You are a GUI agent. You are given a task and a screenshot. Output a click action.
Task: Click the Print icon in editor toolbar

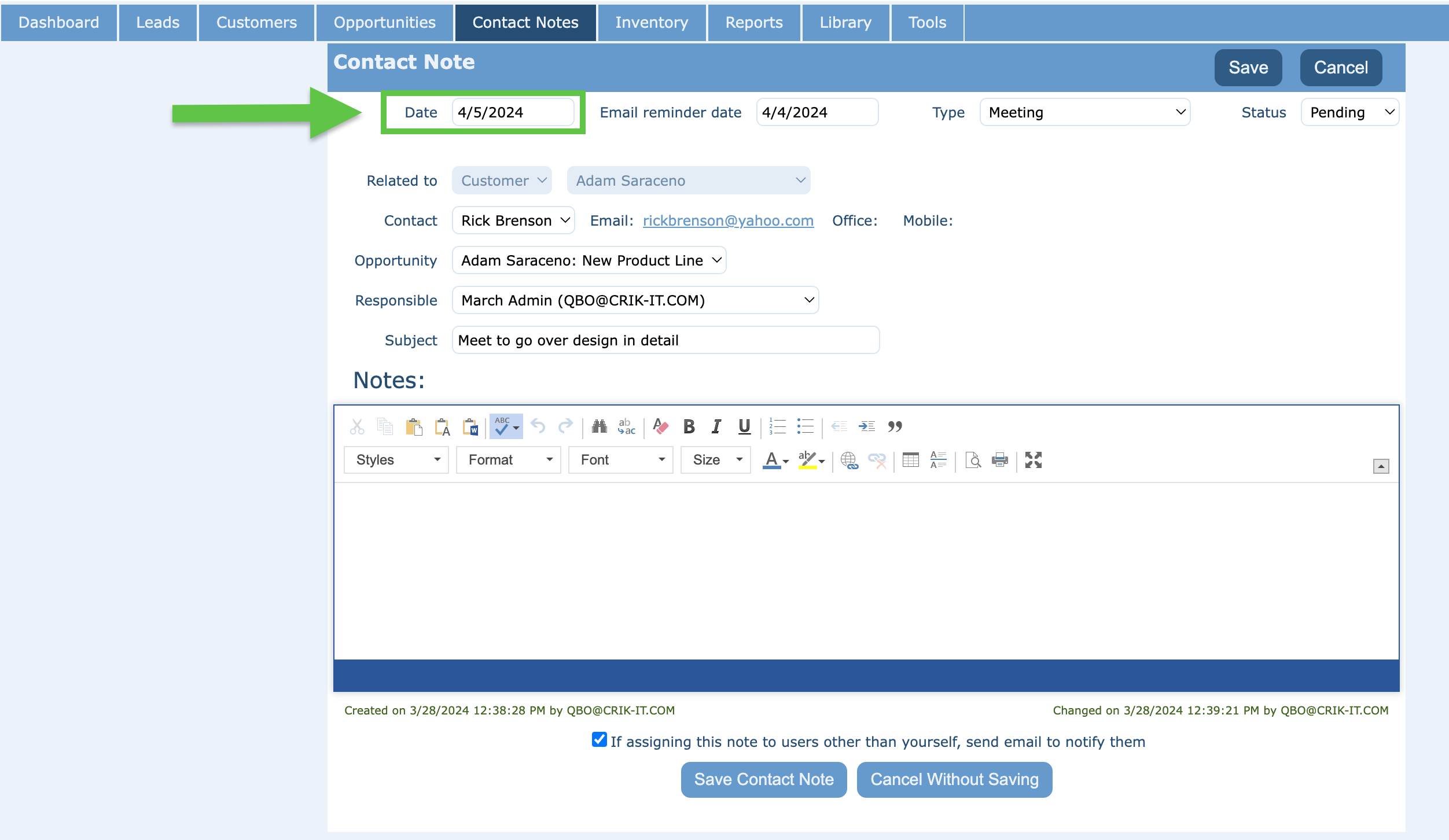pyautogui.click(x=999, y=460)
